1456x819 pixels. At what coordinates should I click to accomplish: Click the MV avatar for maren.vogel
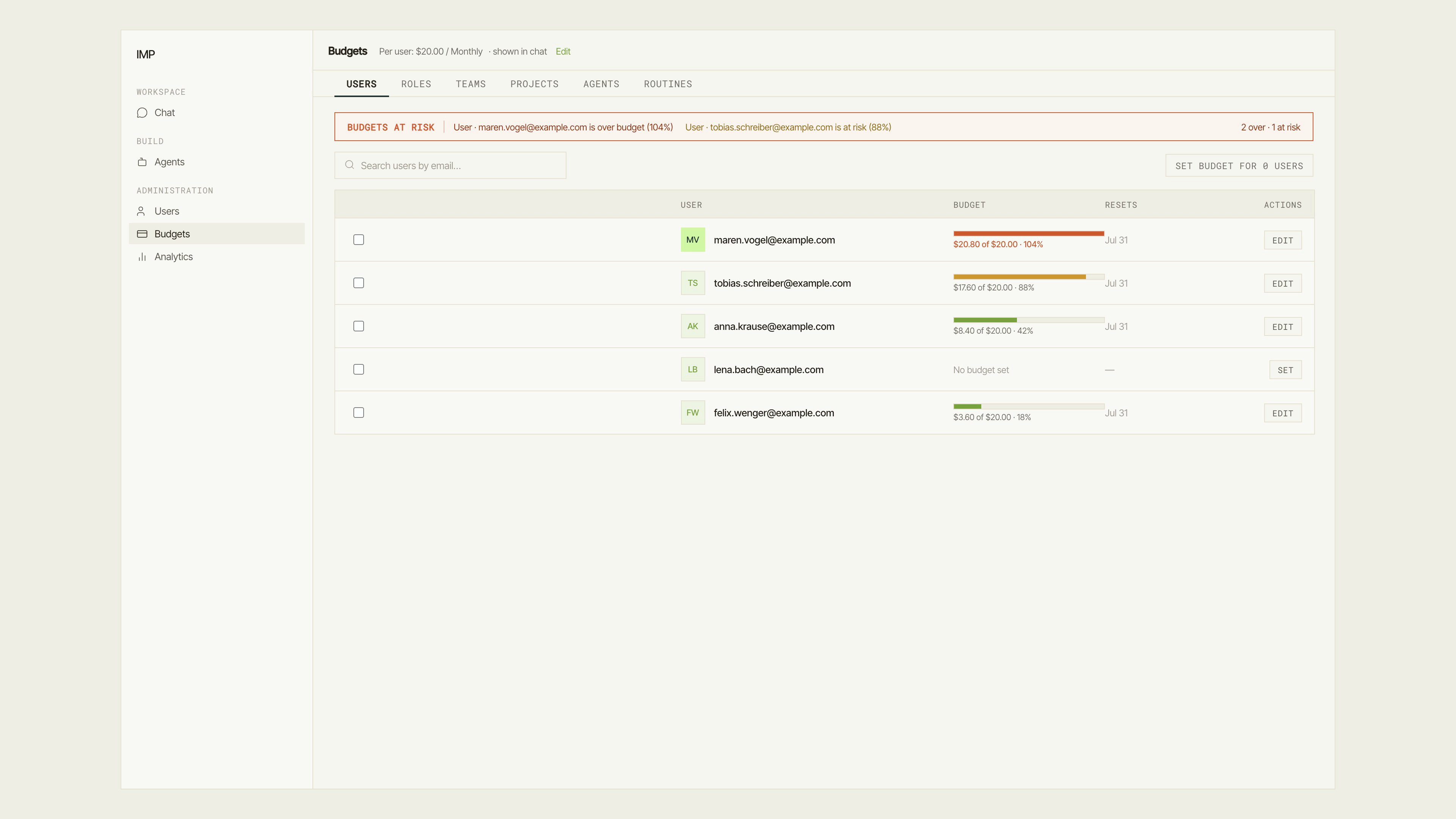(692, 240)
